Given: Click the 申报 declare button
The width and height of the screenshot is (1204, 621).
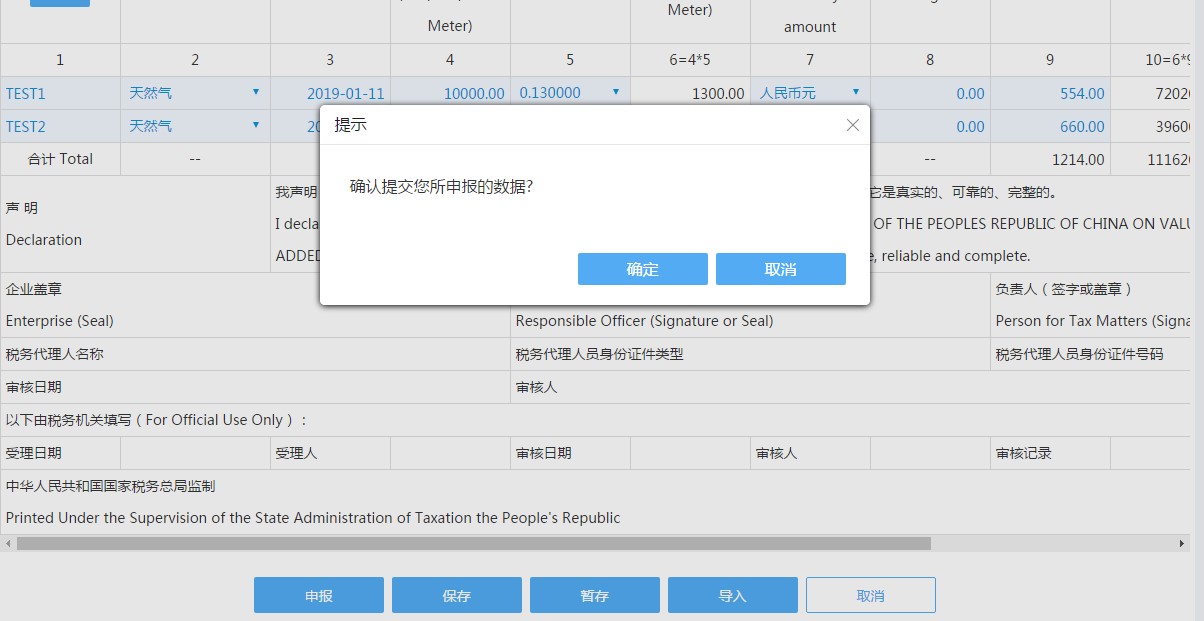Looking at the screenshot, I should coord(318,595).
